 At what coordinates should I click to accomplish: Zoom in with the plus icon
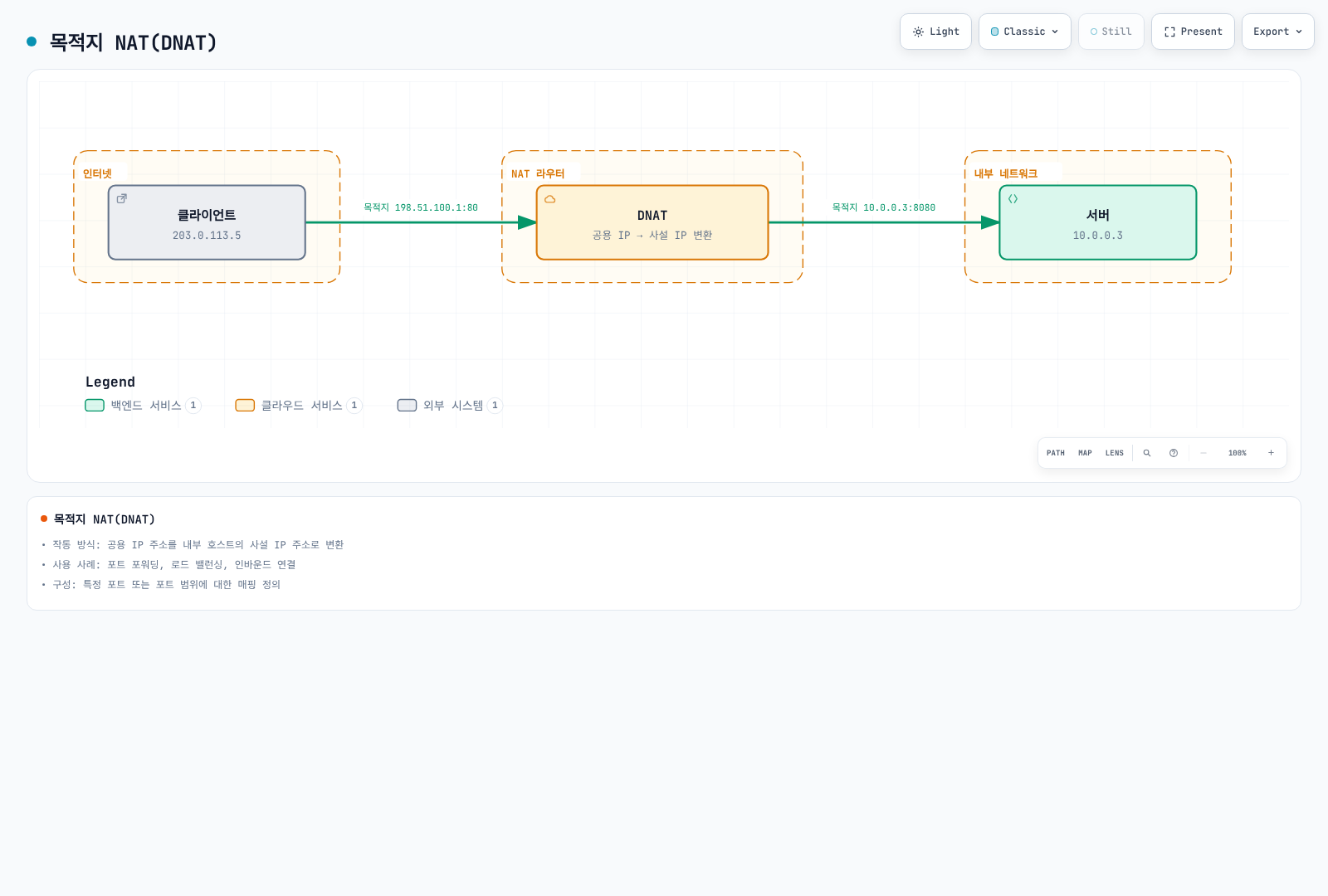(x=1271, y=453)
